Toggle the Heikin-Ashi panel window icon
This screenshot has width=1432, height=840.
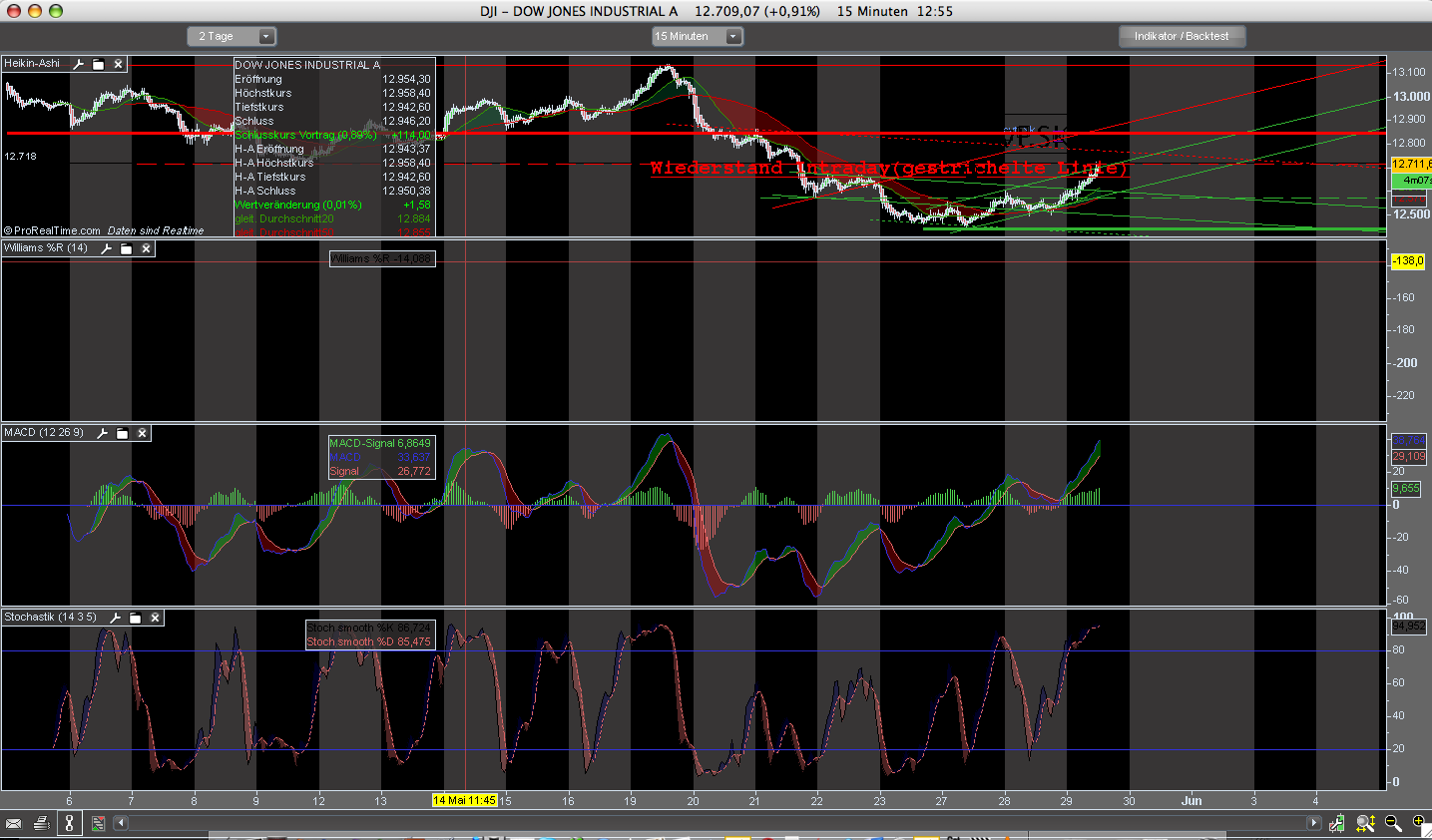(x=99, y=64)
